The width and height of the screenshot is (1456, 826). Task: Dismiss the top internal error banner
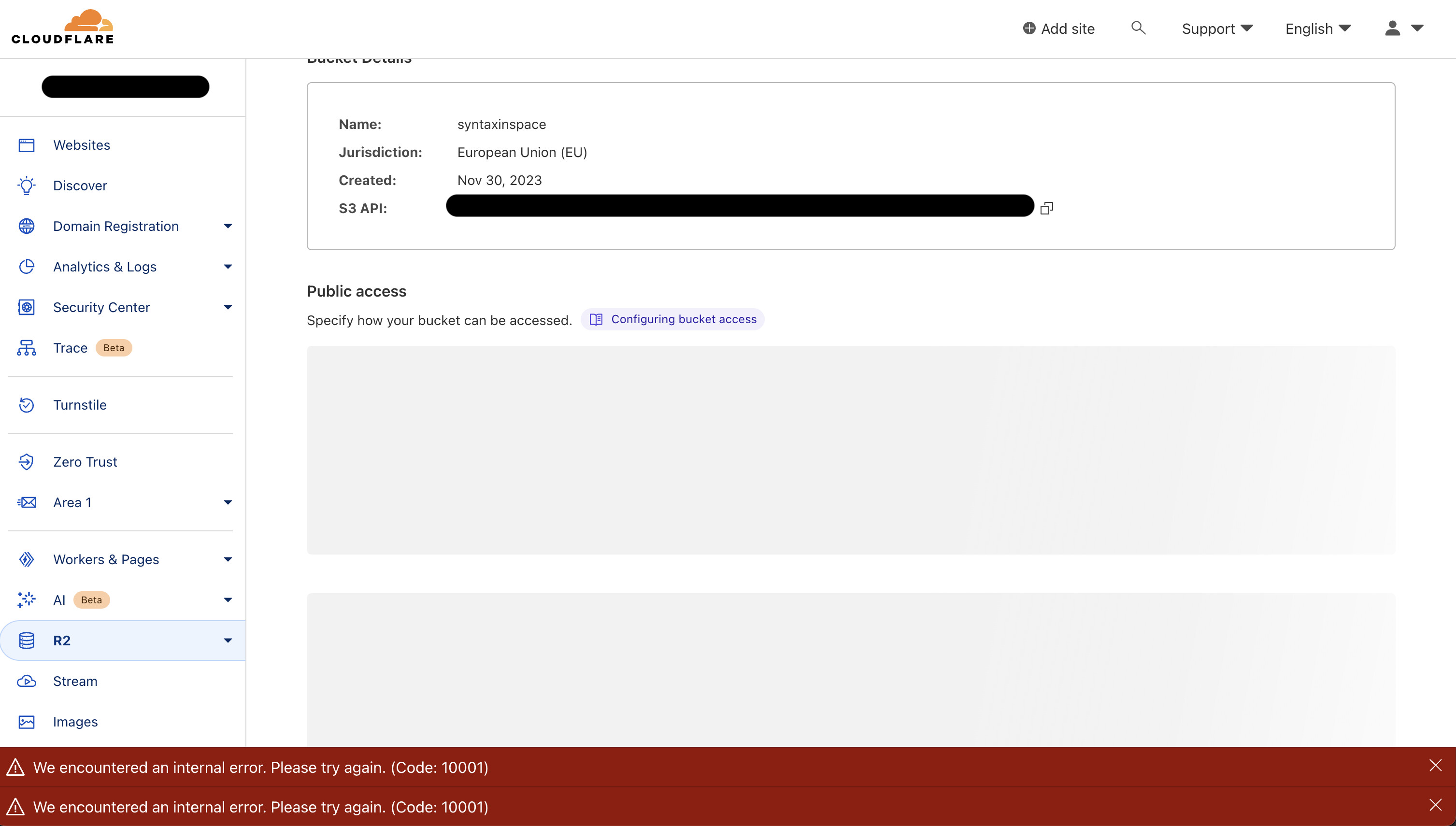(1435, 766)
